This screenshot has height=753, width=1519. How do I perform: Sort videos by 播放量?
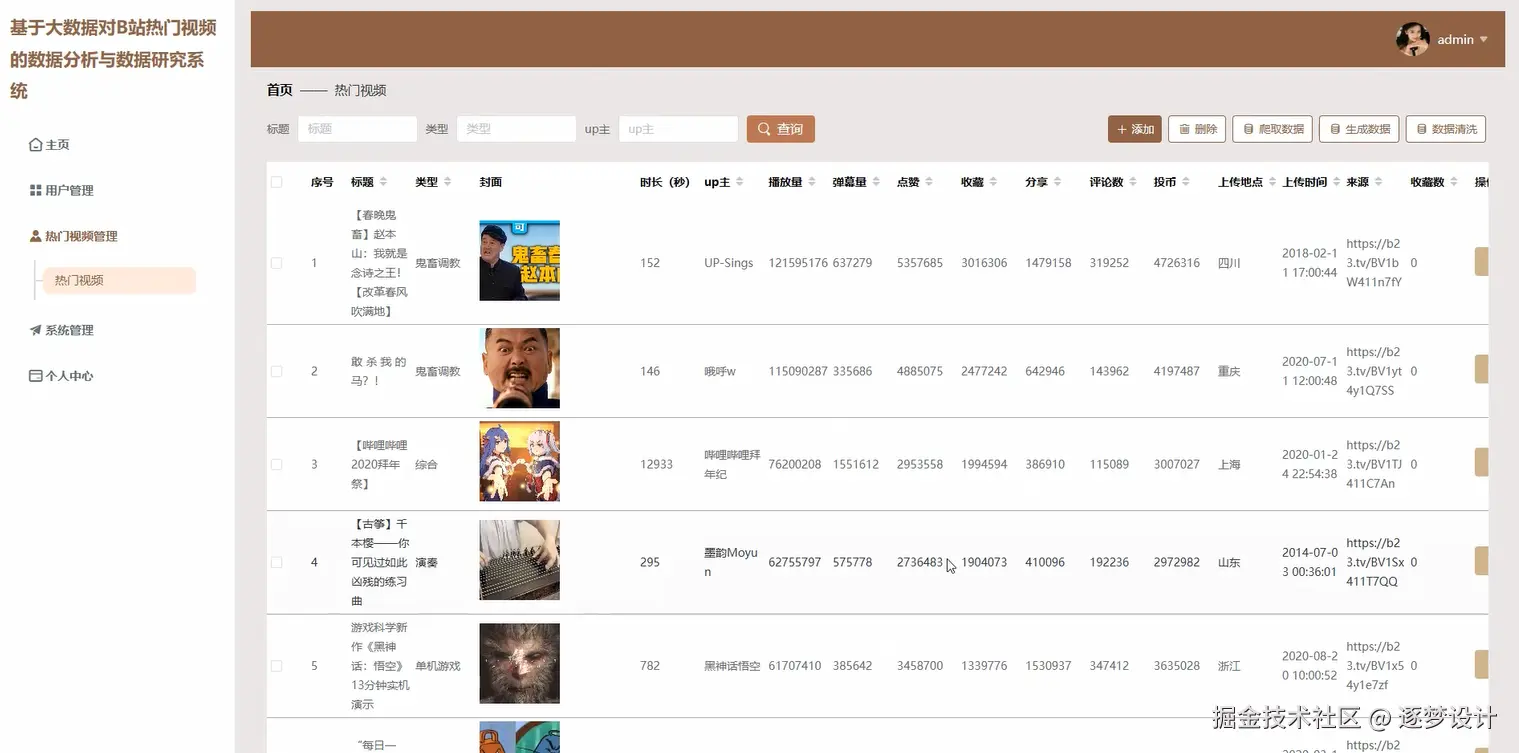pos(811,182)
